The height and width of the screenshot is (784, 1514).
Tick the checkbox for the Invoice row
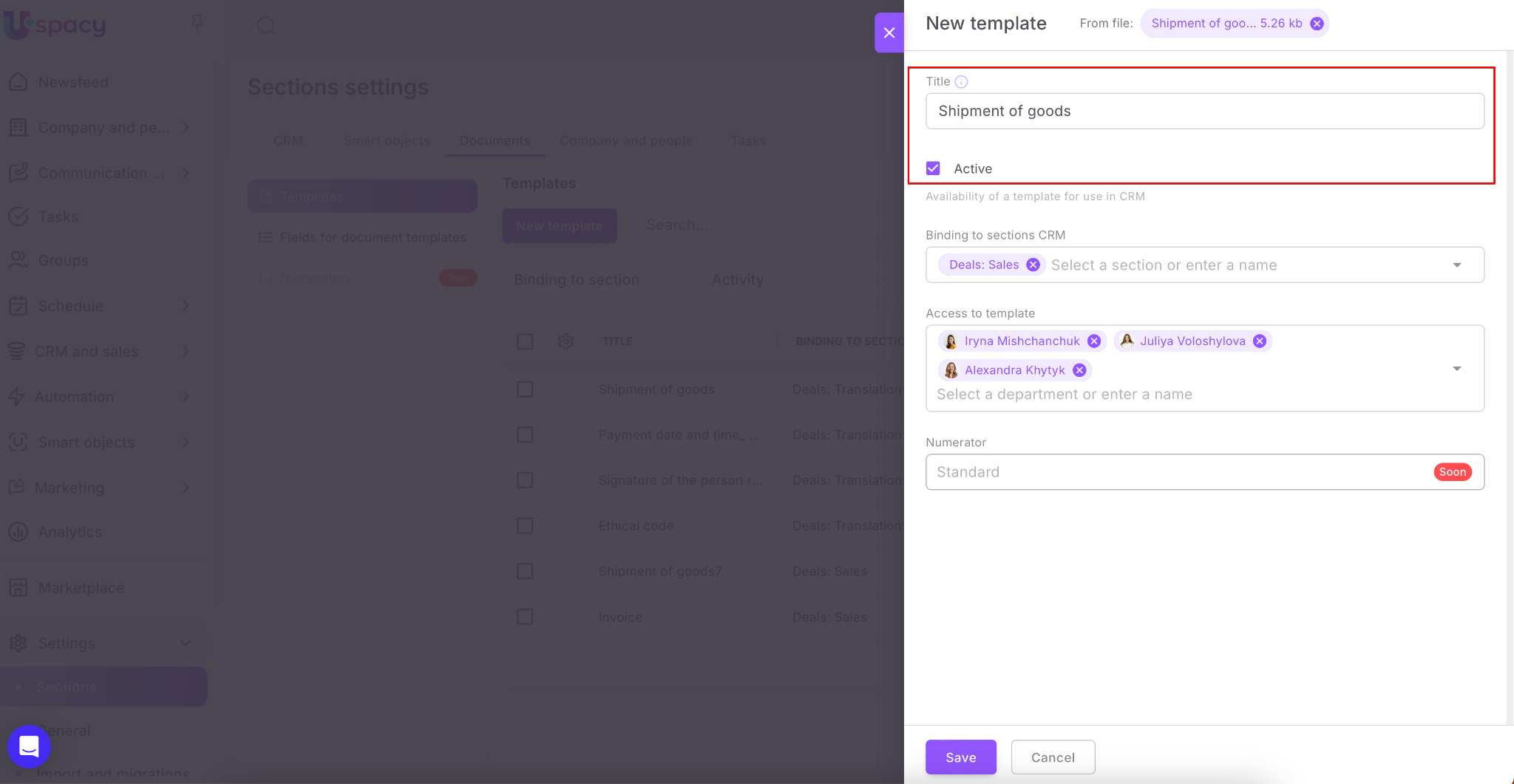[525, 617]
